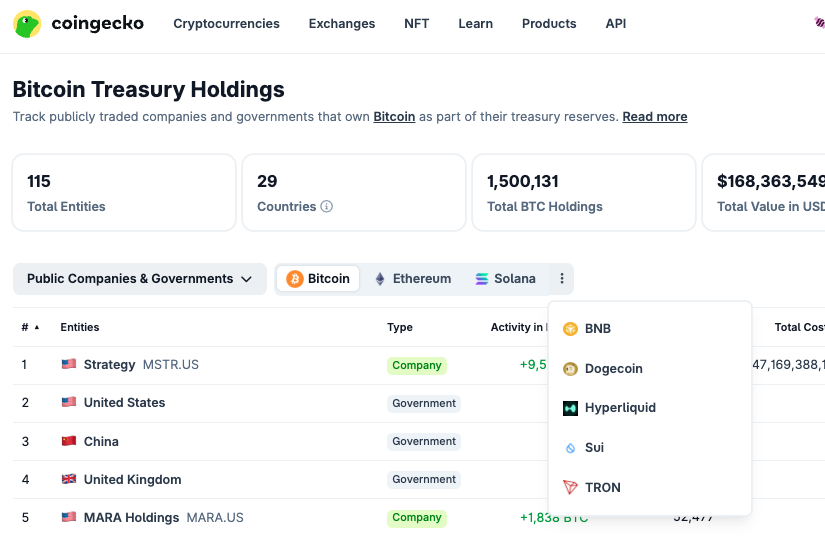The height and width of the screenshot is (537, 825).
Task: Click the Solana striped icon
Action: point(481,279)
